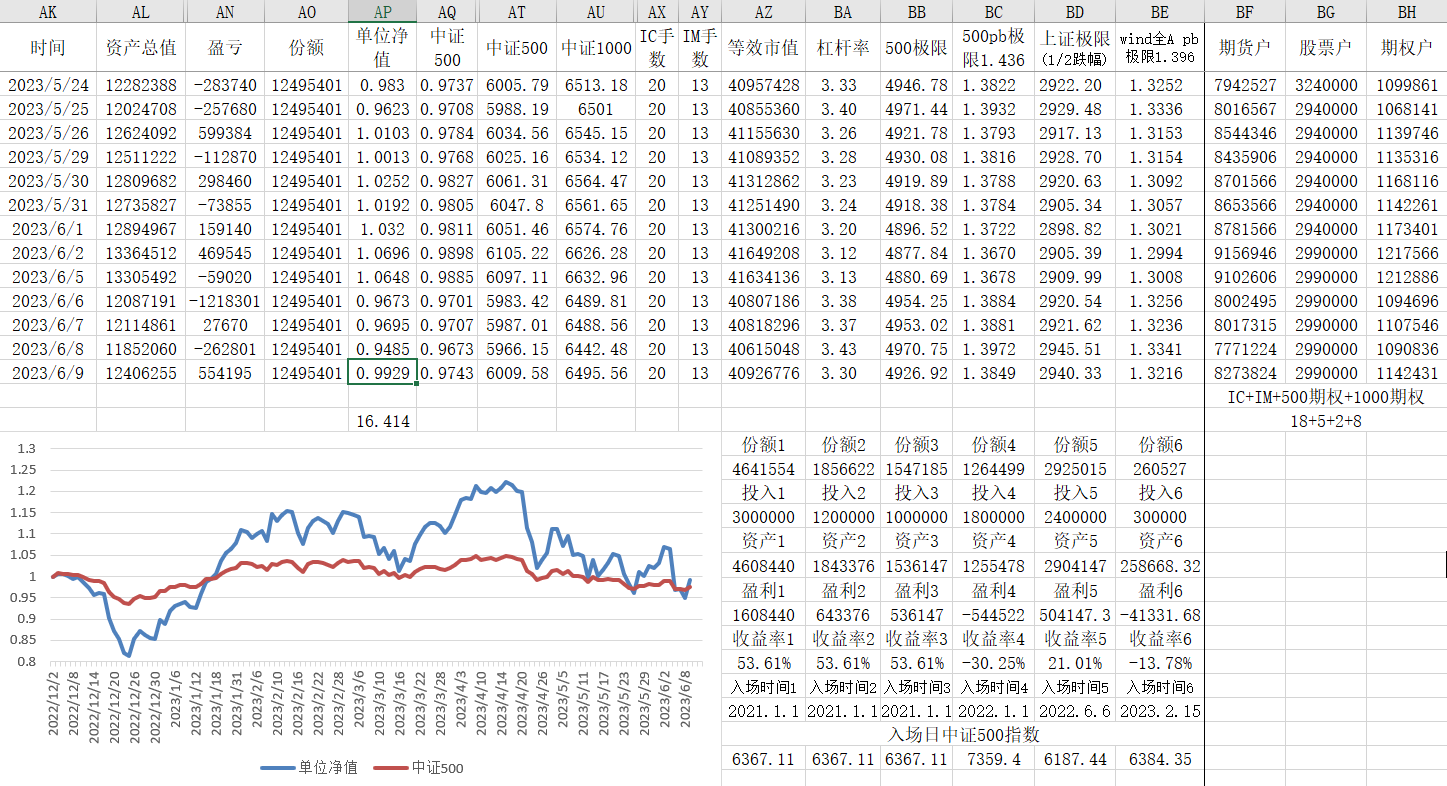Image resolution: width=1447 pixels, height=786 pixels.
Task: Select the 入场时间6 value 2023.2.15
Action: tap(1160, 711)
